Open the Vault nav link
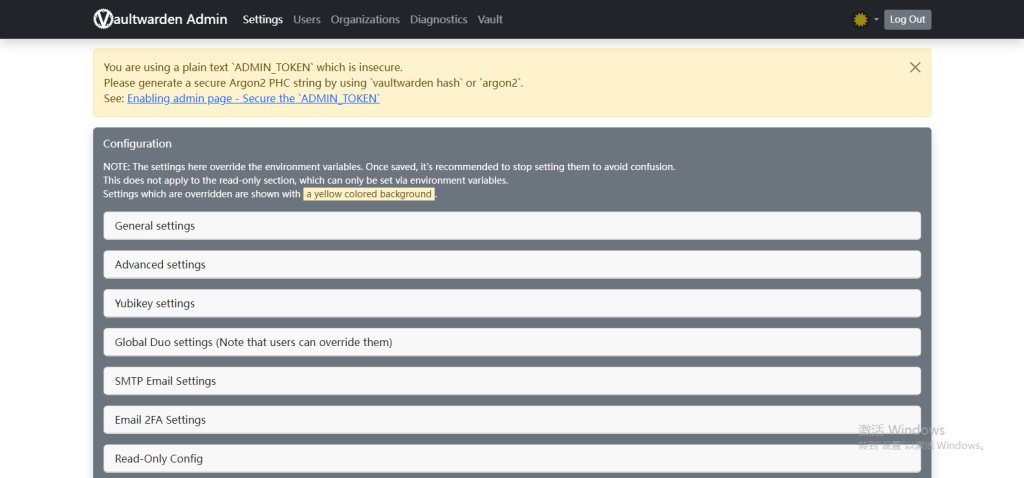Viewport: 1024px width, 478px height. pyautogui.click(x=490, y=19)
